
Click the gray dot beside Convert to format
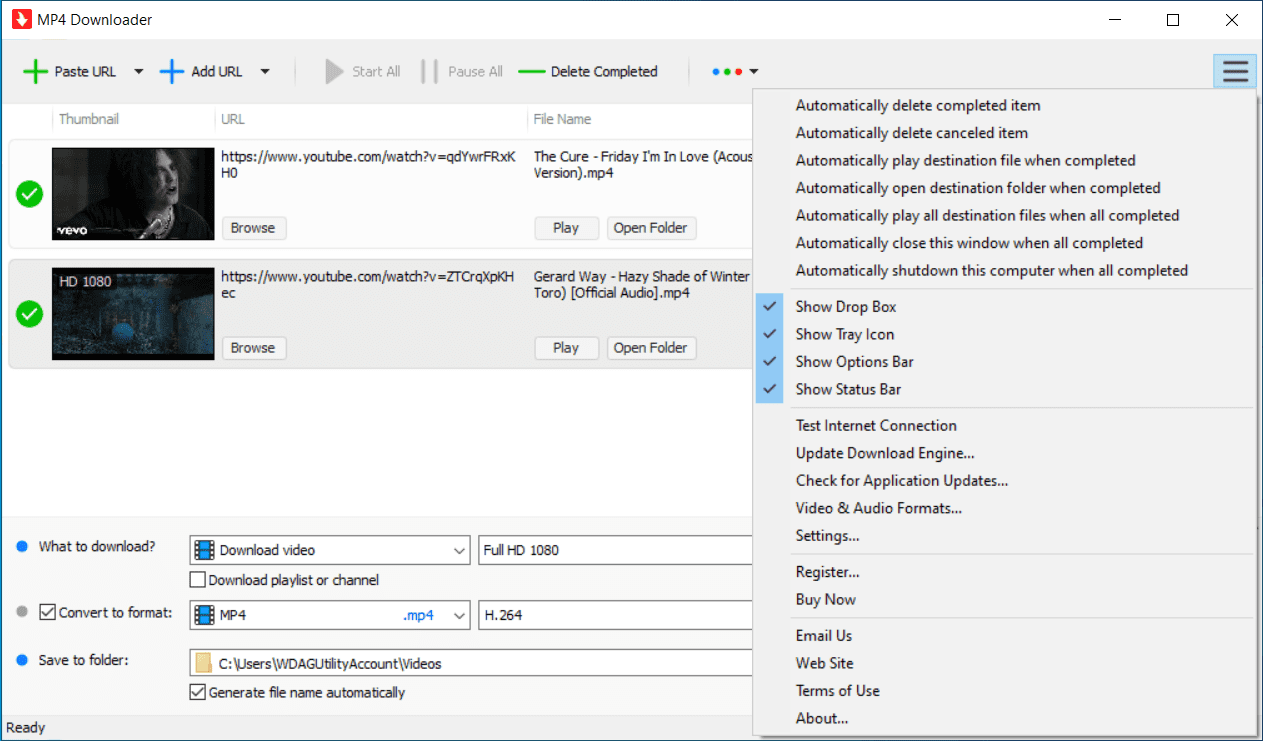click(x=22, y=612)
